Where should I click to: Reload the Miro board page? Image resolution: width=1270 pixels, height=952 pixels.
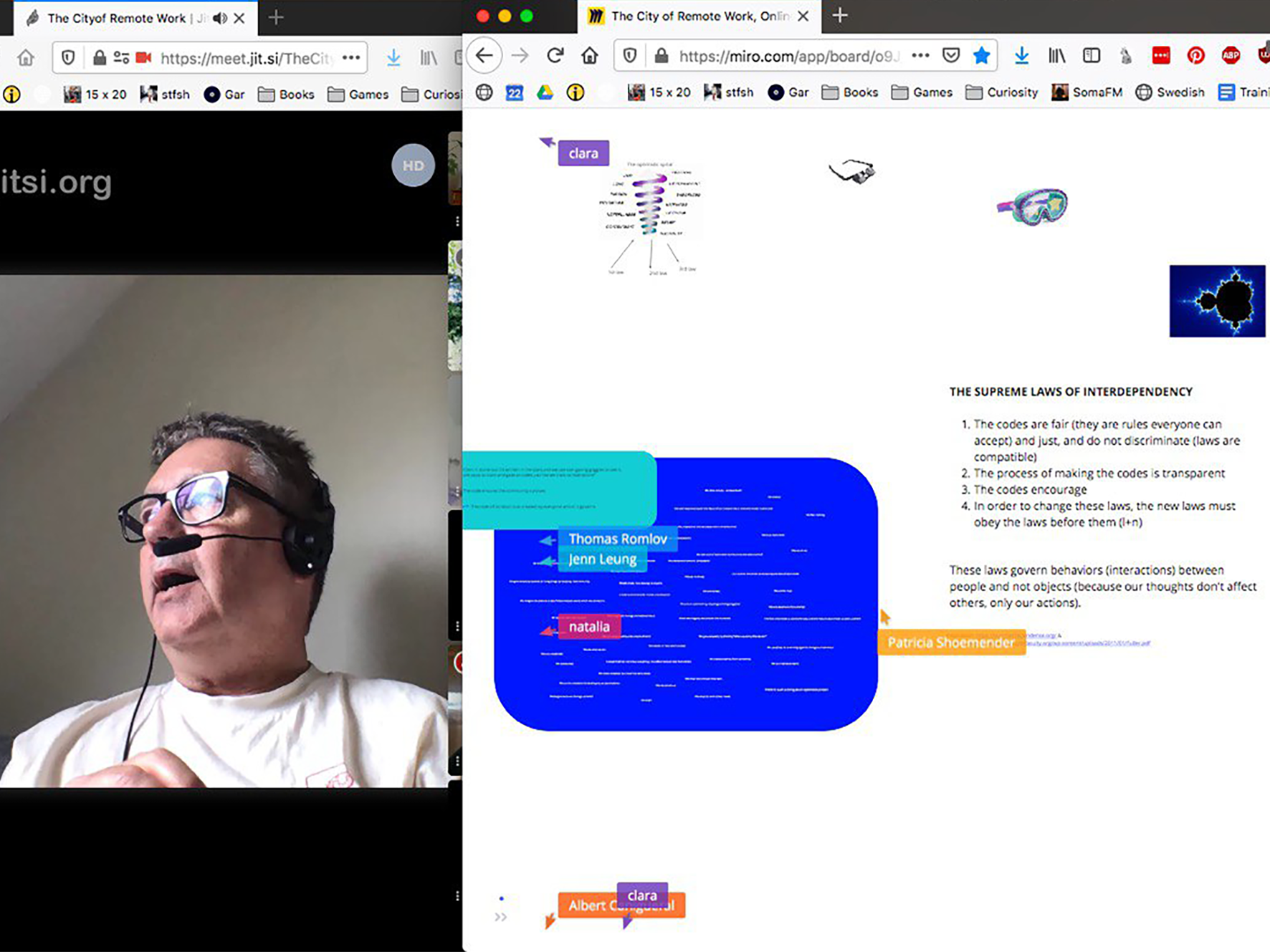555,56
